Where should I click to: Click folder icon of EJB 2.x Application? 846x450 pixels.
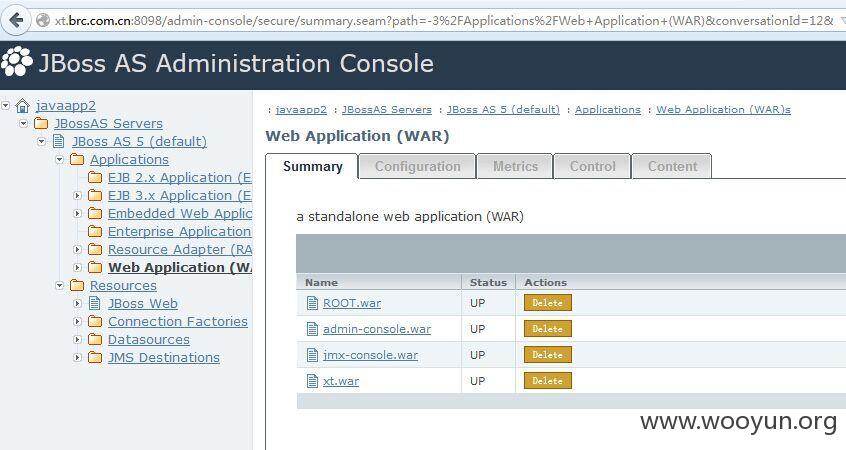(x=95, y=177)
